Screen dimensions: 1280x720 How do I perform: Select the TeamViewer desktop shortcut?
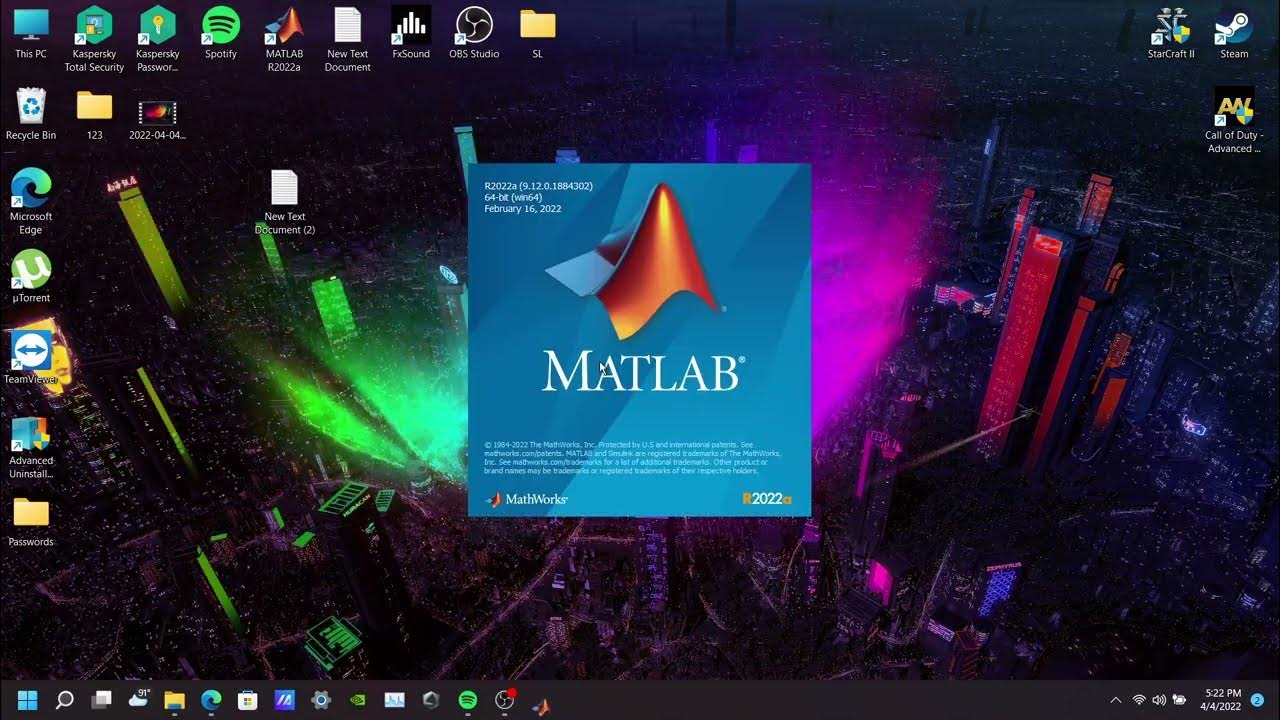pos(31,358)
